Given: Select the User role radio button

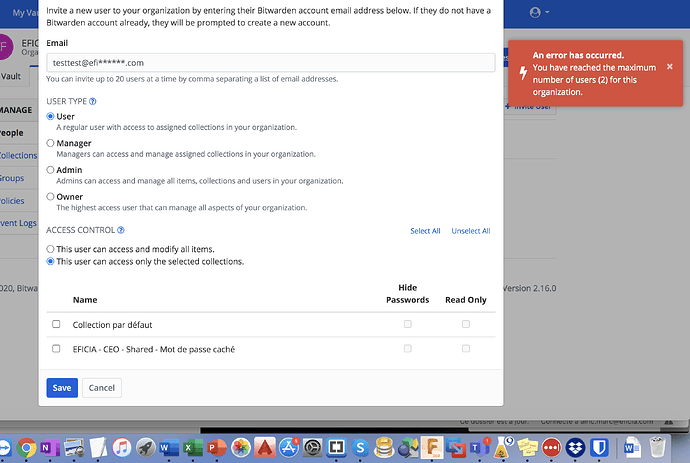Looking at the screenshot, I should (51, 116).
